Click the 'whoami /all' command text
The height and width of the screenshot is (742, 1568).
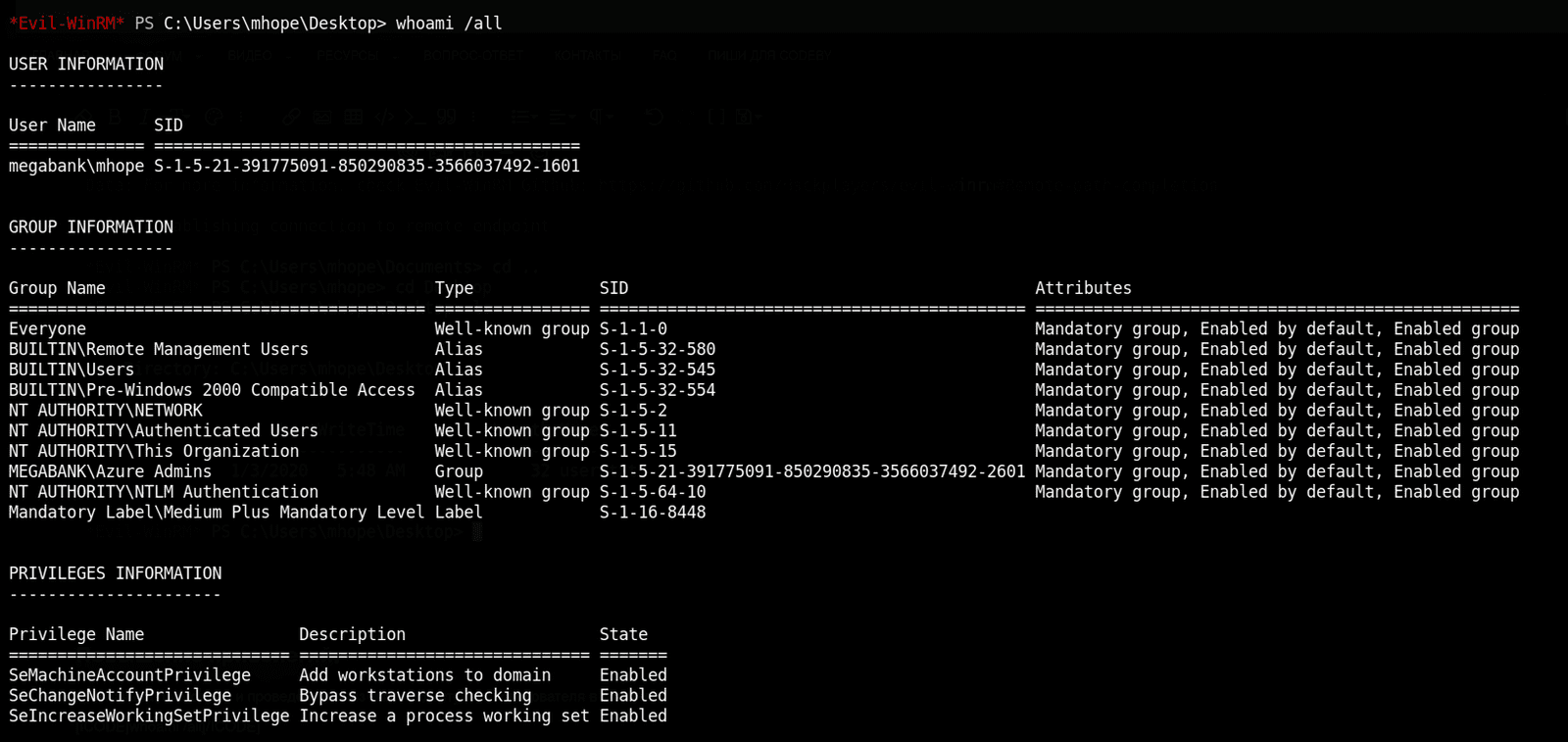(449, 24)
